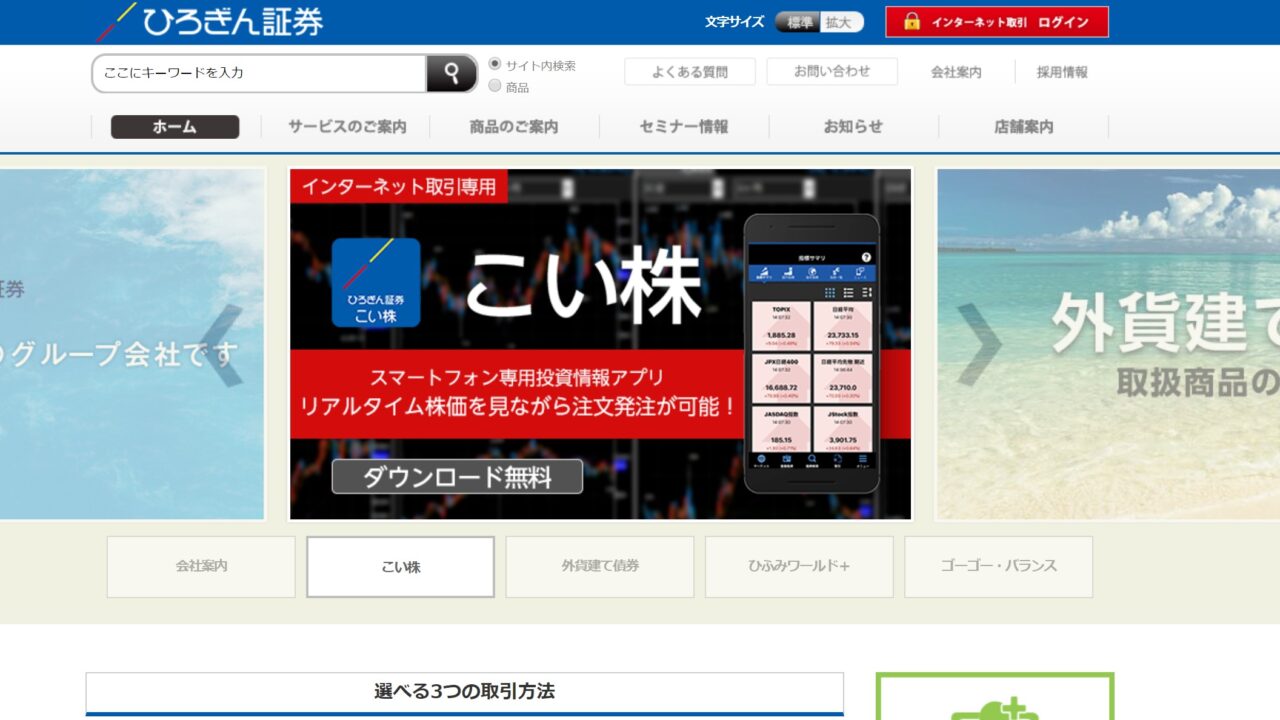This screenshot has height=720, width=1280.
Task: Select the サイト内検索 radio button
Action: click(495, 65)
